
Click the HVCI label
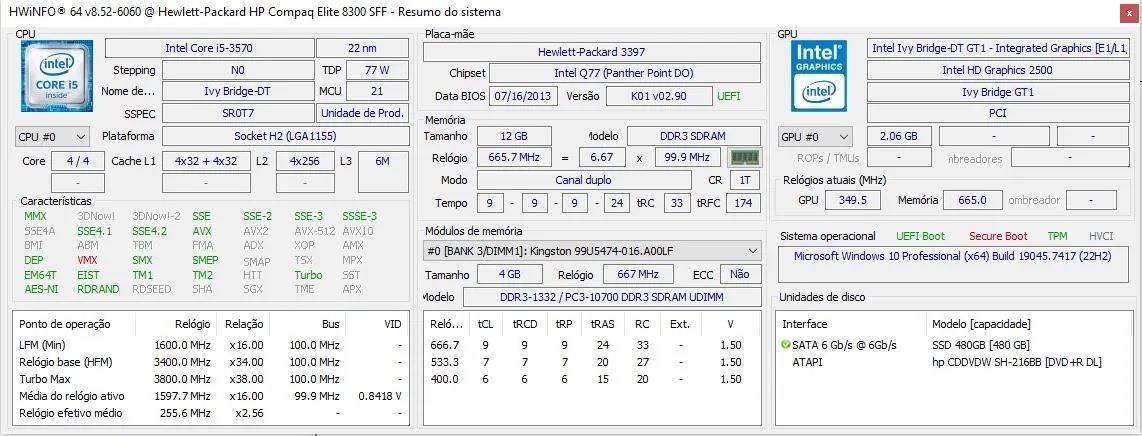tap(1101, 236)
